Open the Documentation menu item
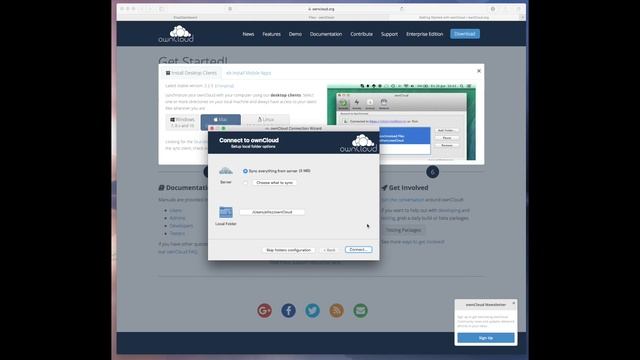 (x=326, y=34)
